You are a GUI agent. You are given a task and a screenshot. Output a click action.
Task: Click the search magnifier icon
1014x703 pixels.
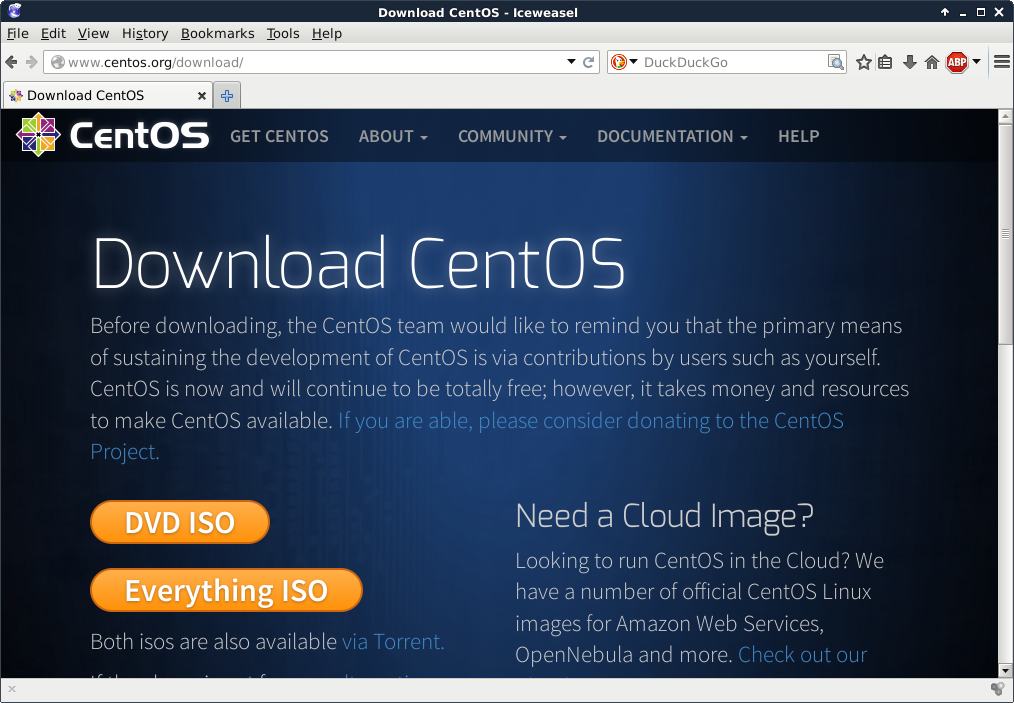pyautogui.click(x=836, y=62)
